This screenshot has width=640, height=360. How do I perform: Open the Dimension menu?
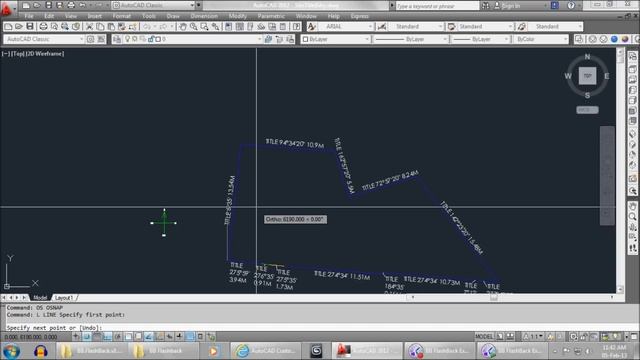[204, 16]
